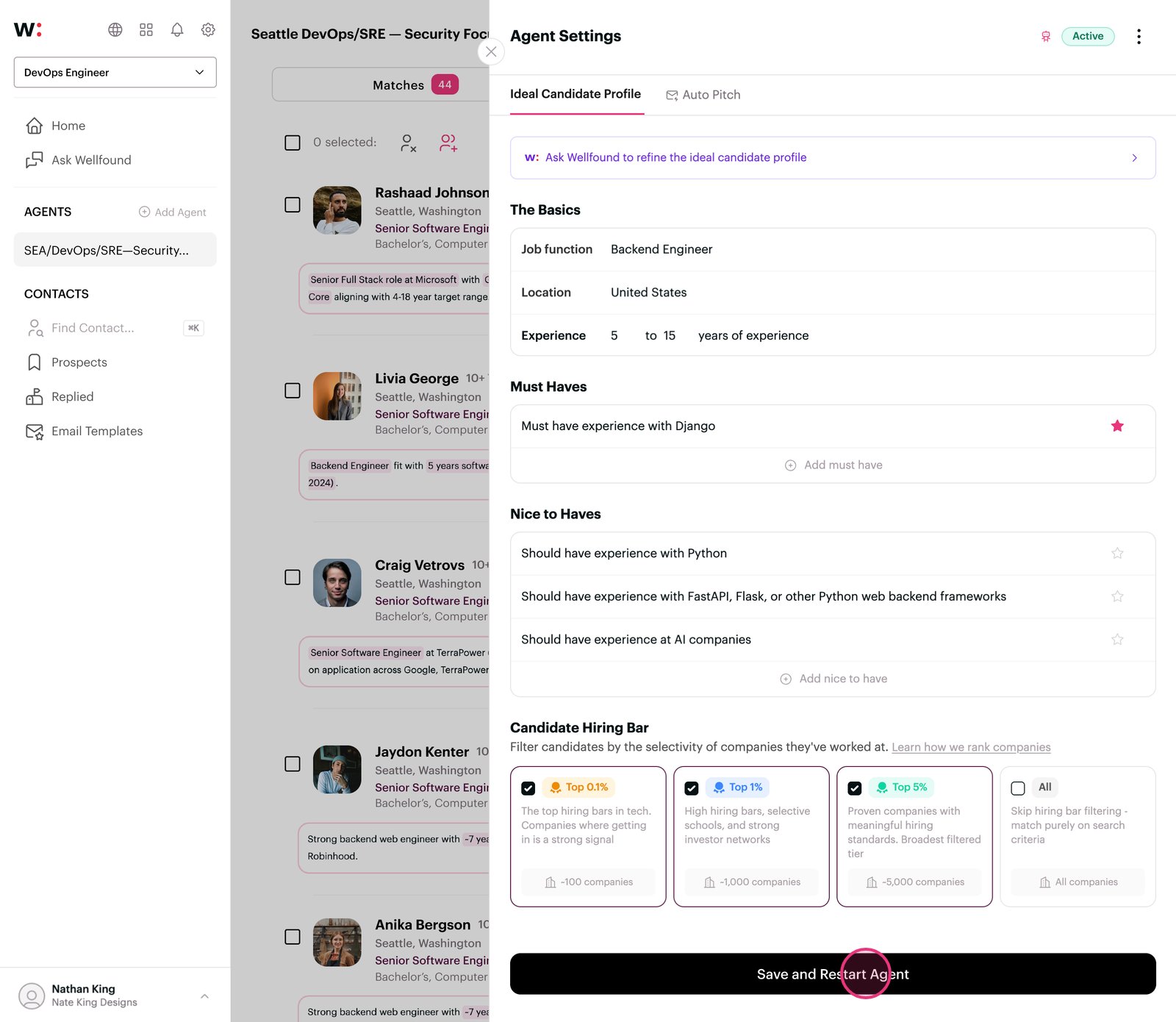The height and width of the screenshot is (1022, 1176).
Task: Click the Find Contact search field
Action: tap(115, 328)
